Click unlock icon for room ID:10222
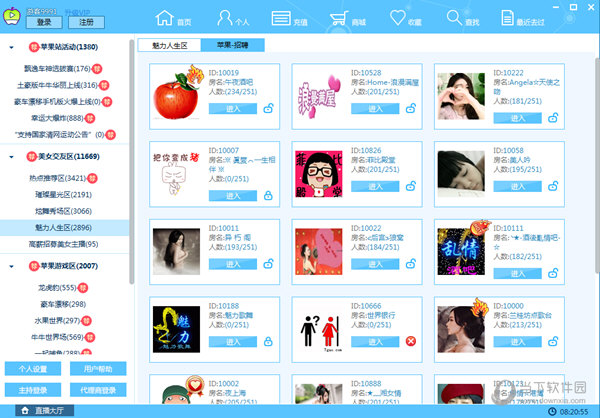 [x=553, y=118]
